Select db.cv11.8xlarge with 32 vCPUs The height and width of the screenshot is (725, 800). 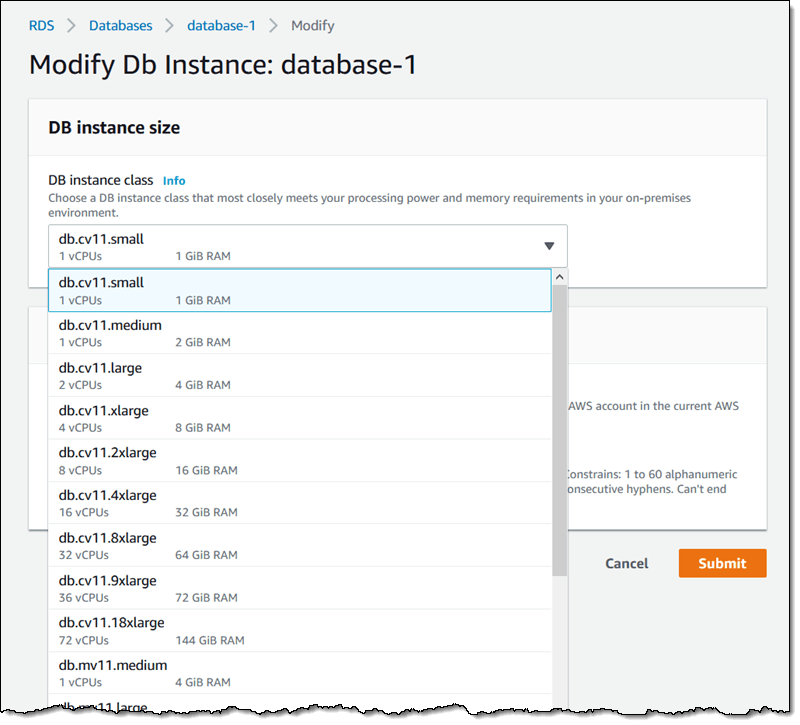click(300, 545)
